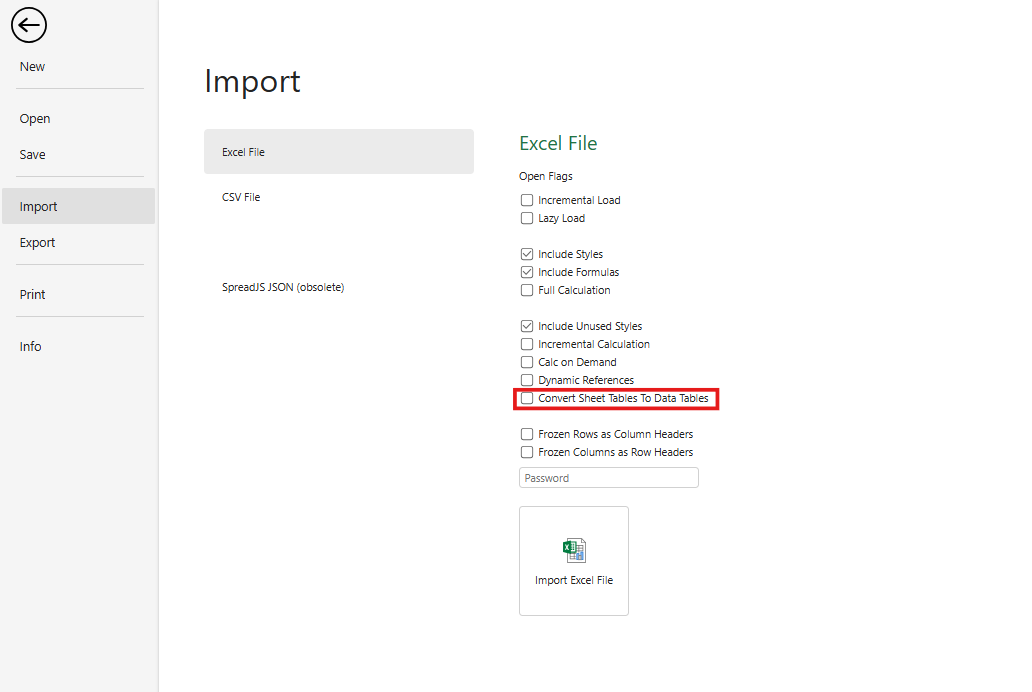Enable Dynamic References checkbox
The width and height of the screenshot is (1032, 692).
coord(527,380)
